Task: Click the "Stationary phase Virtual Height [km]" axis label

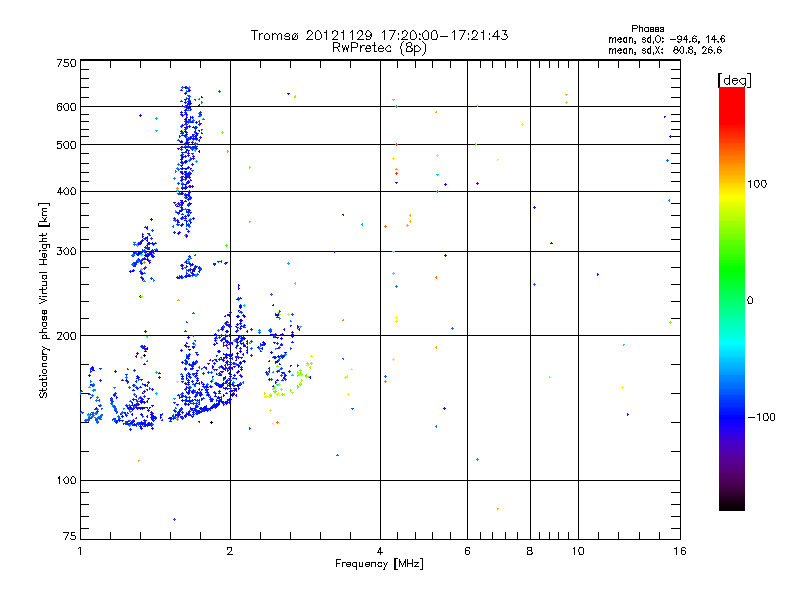Action: tap(44, 301)
